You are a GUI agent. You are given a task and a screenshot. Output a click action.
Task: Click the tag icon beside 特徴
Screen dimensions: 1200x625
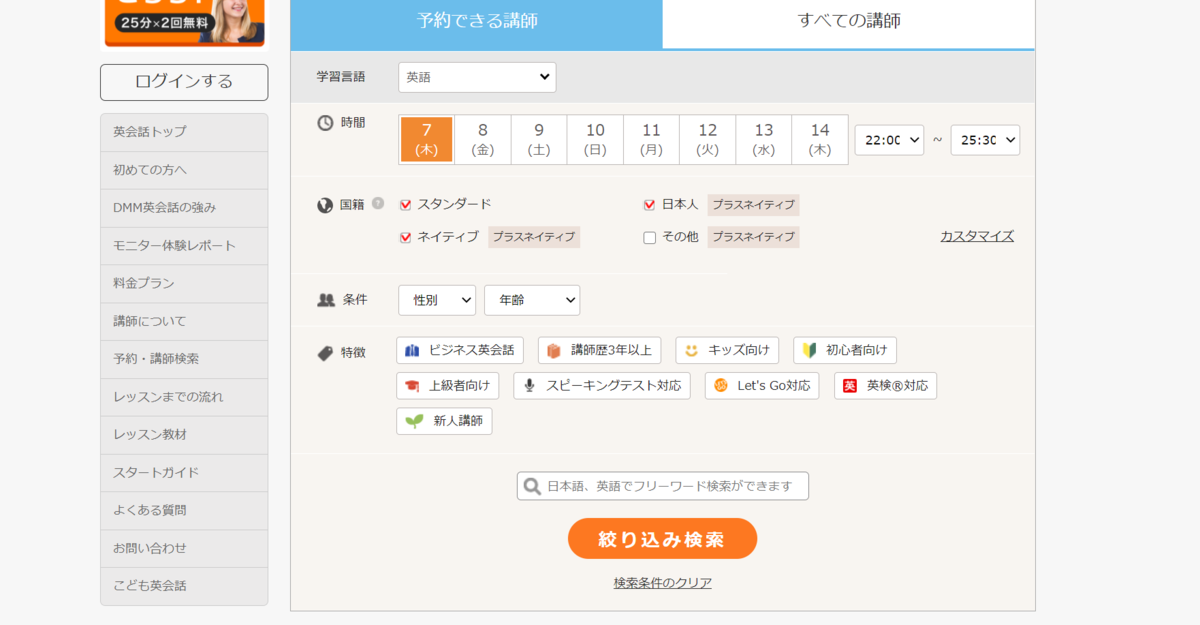325,352
